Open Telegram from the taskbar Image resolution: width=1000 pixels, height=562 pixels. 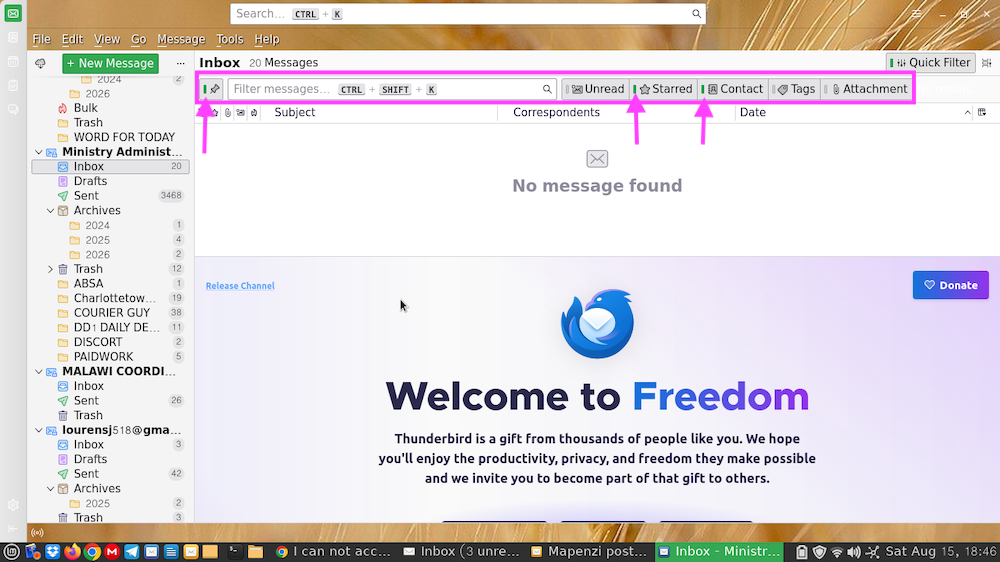131,552
